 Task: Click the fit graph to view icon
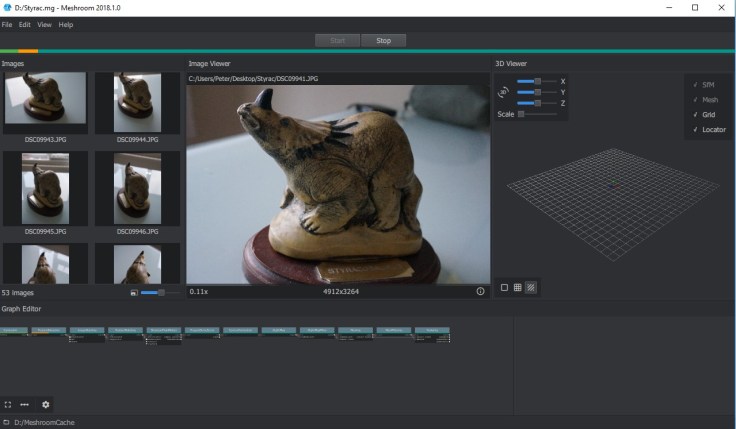coord(8,404)
